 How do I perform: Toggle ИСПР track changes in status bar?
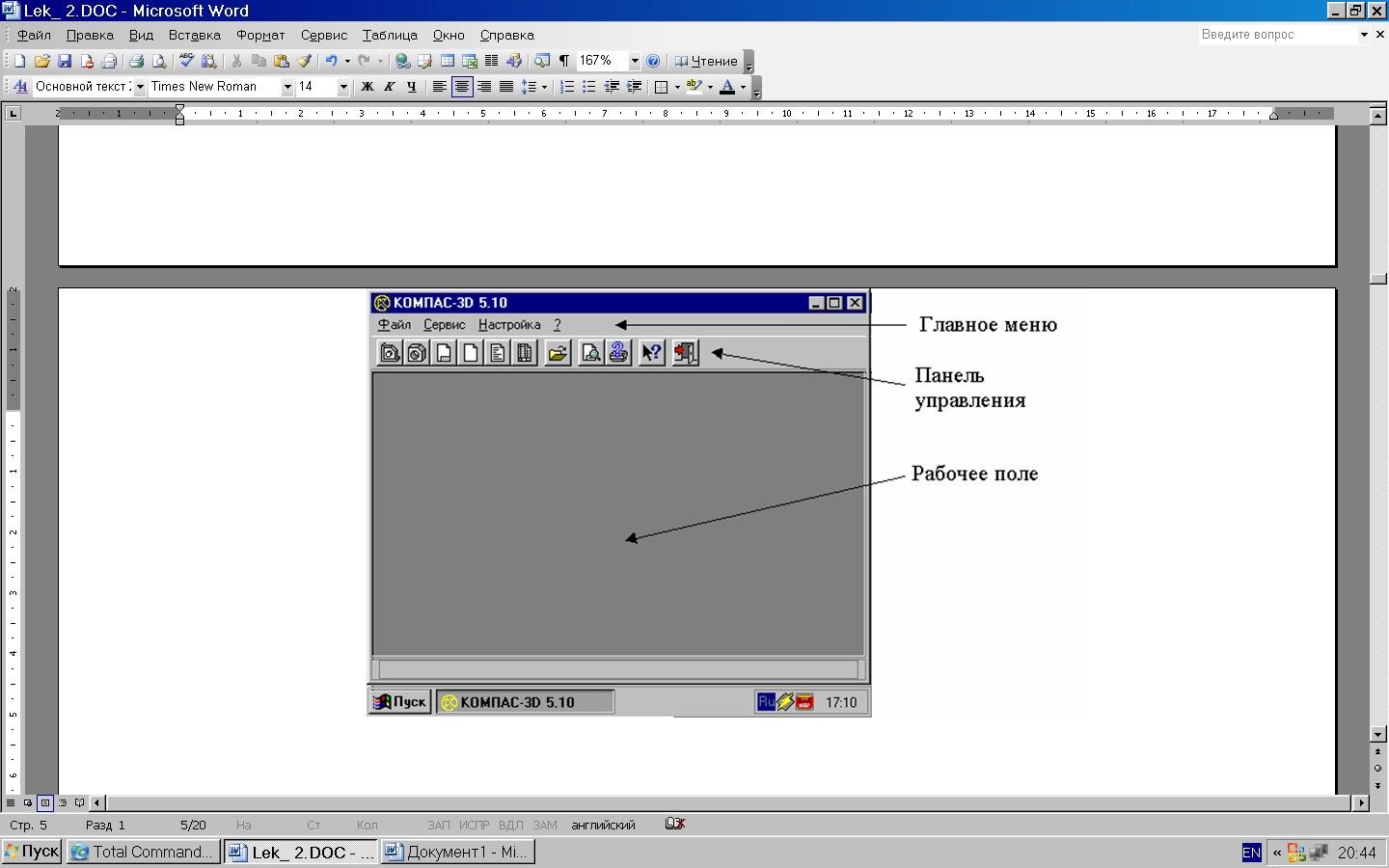474,826
